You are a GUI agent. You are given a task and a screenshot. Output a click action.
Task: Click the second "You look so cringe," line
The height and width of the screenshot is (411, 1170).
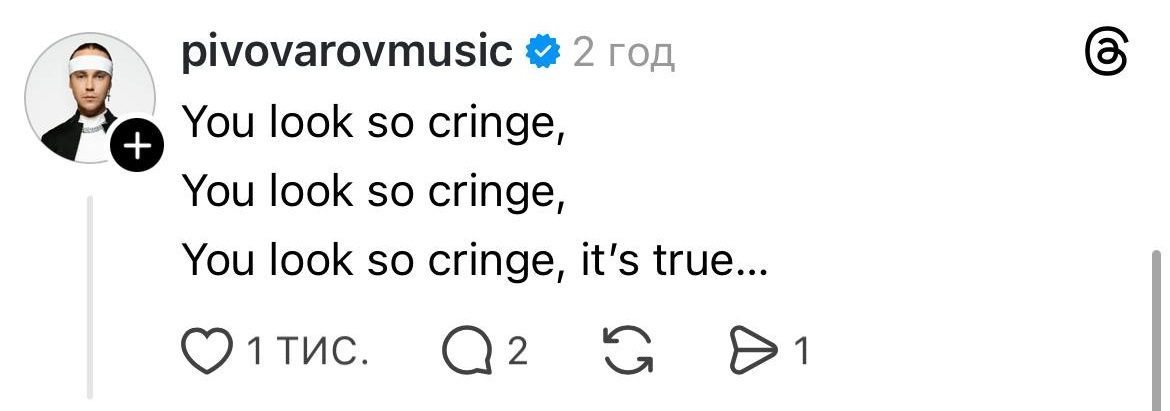point(374,190)
